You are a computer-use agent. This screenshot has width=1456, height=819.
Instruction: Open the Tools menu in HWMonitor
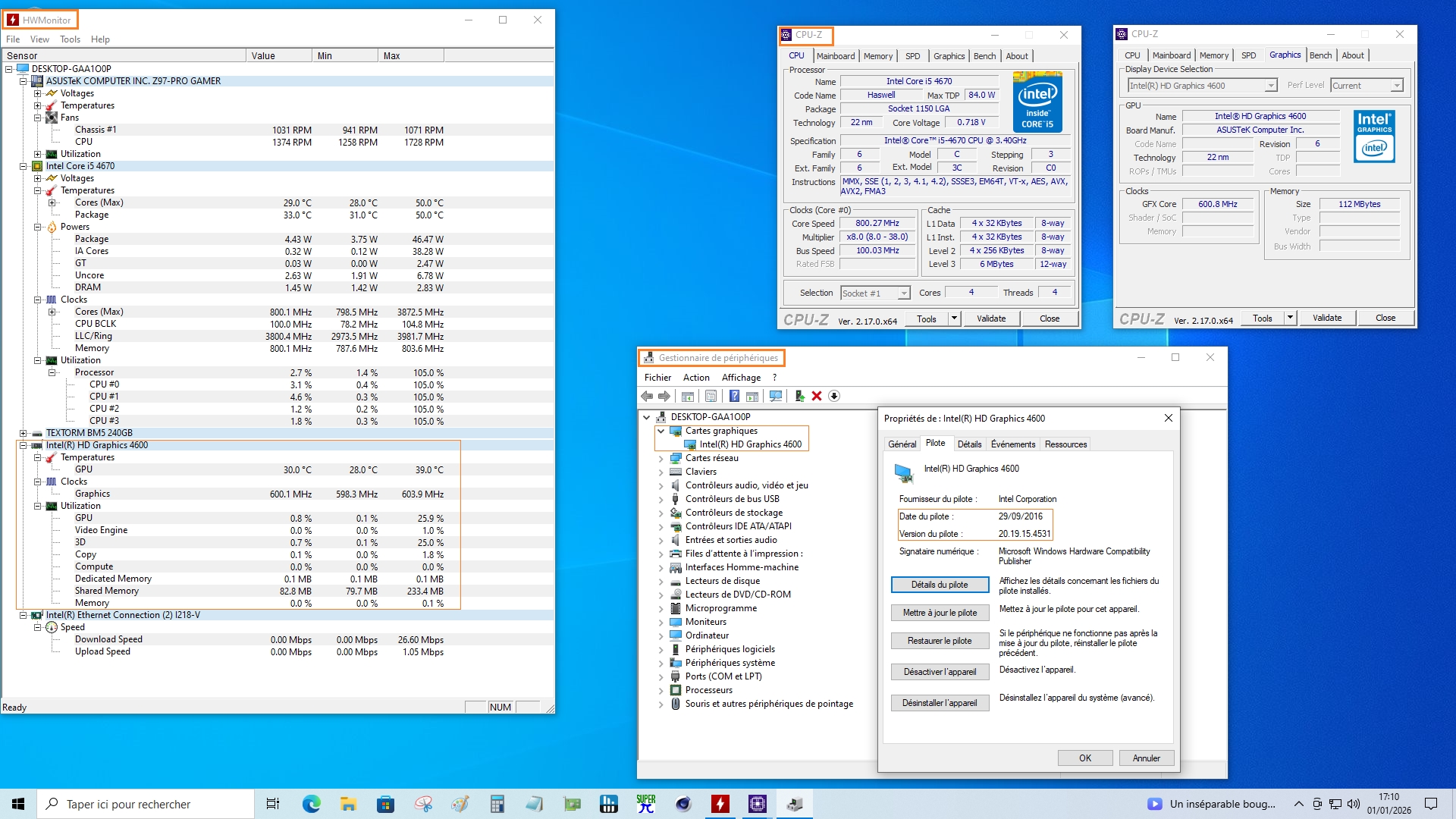[70, 39]
